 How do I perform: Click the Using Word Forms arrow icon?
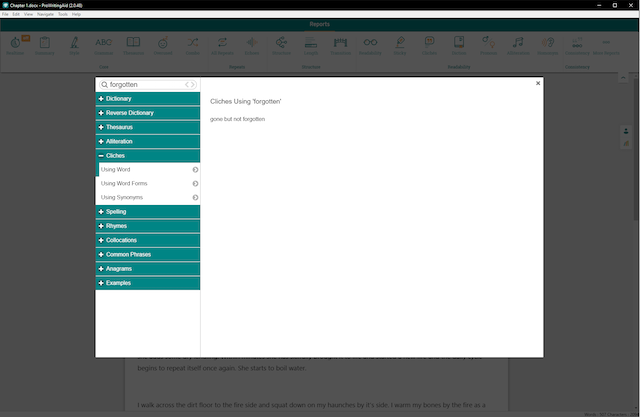pyautogui.click(x=195, y=184)
